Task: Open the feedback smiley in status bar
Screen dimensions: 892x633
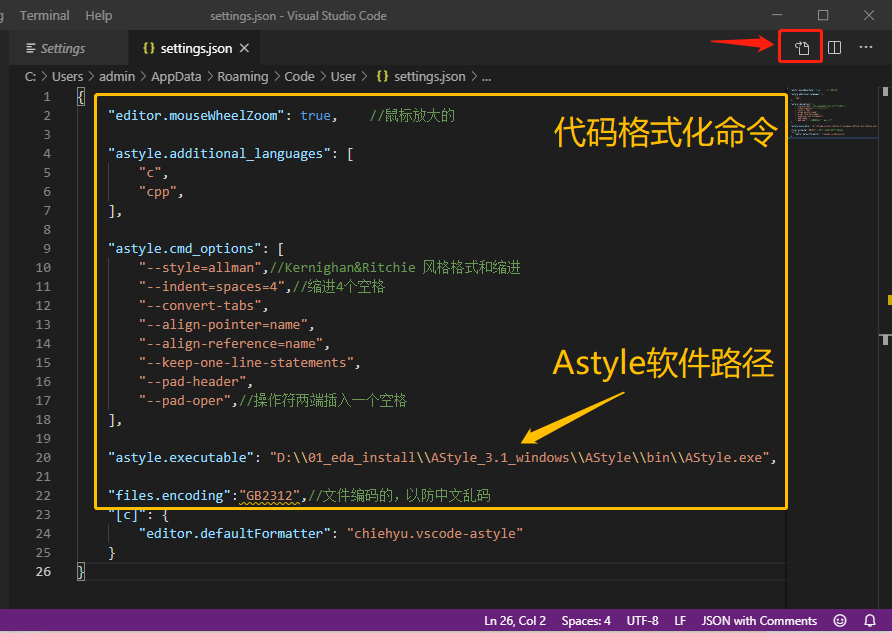Action: click(x=839, y=620)
